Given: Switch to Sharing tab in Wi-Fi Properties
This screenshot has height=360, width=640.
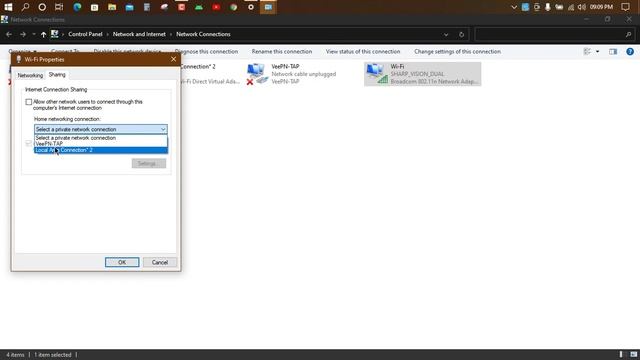Looking at the screenshot, I should point(57,75).
